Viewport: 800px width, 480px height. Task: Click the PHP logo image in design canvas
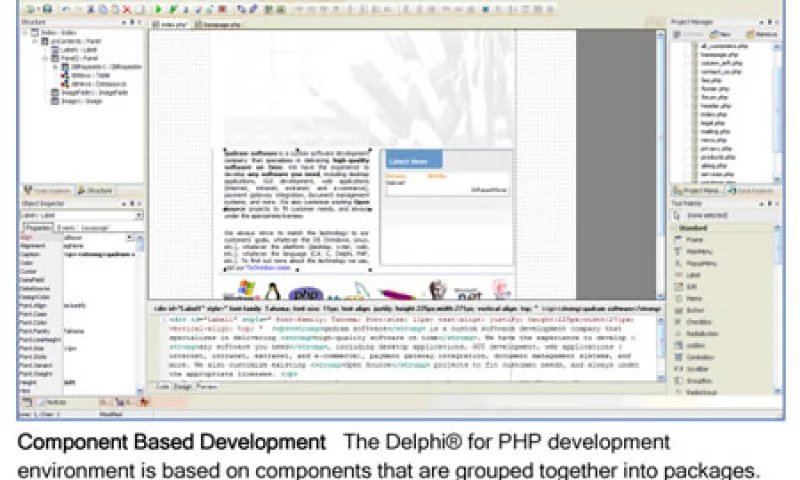pos(306,293)
